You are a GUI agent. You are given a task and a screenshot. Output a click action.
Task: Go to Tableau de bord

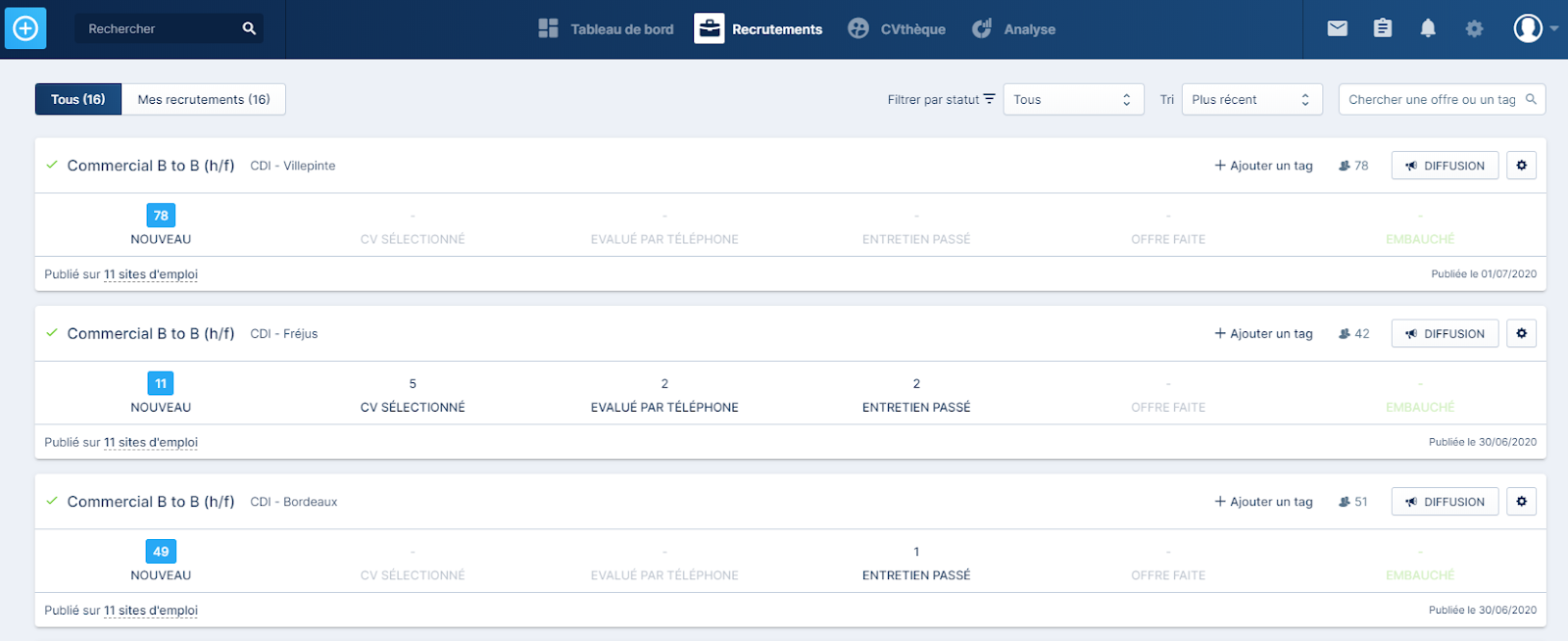pyautogui.click(x=606, y=28)
